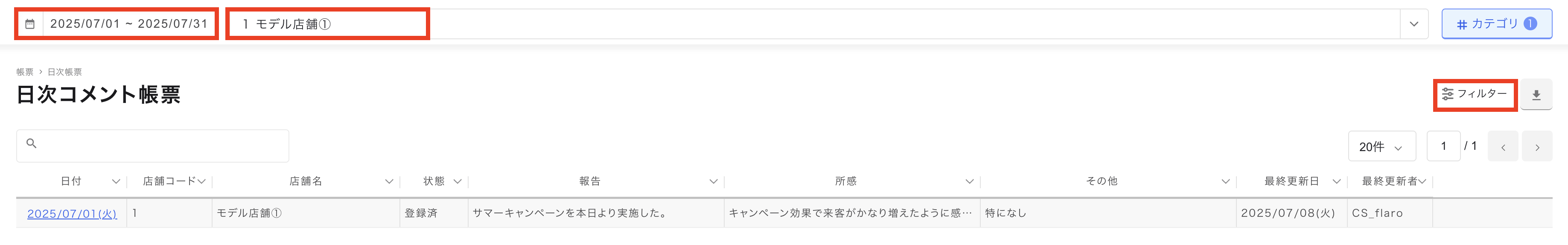This screenshot has width=1568, height=245.
Task: Expand the store selector dropdown chevron
Action: click(x=1414, y=24)
